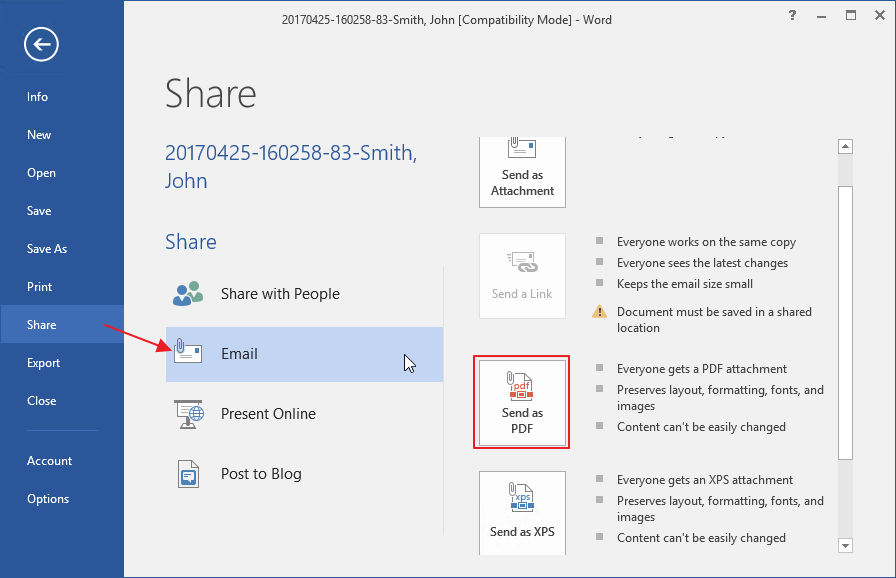Click the text 'Everyone sees the latest changes'
The height and width of the screenshot is (578, 896).
tap(702, 263)
